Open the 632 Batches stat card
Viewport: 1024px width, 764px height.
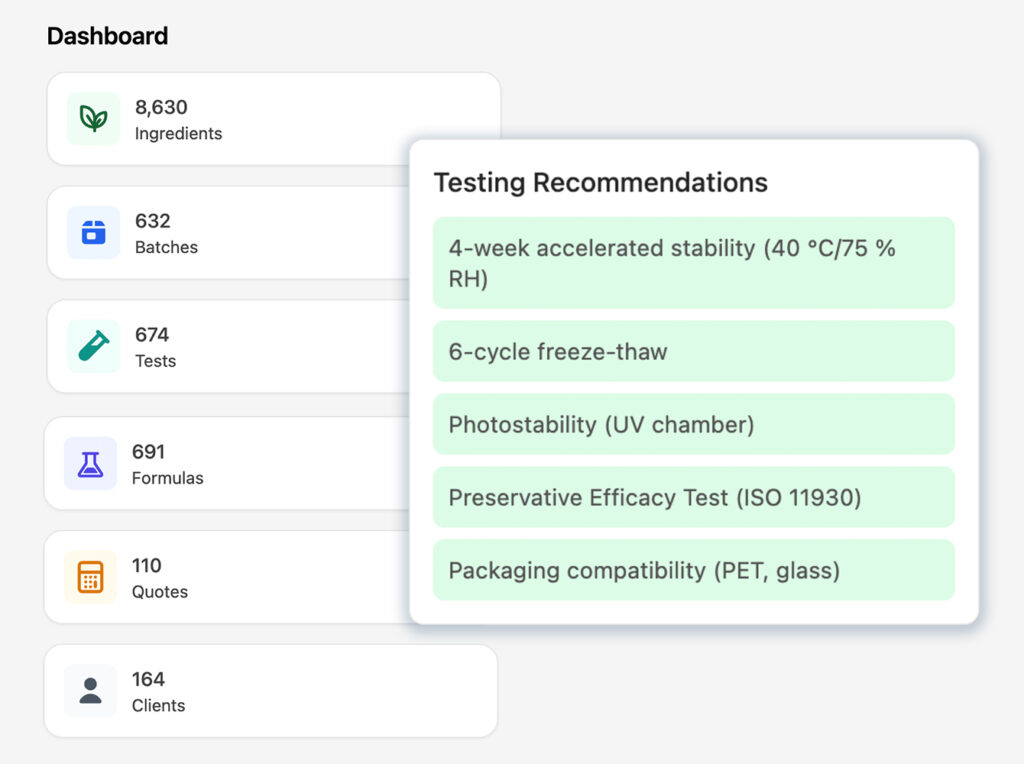click(x=228, y=232)
